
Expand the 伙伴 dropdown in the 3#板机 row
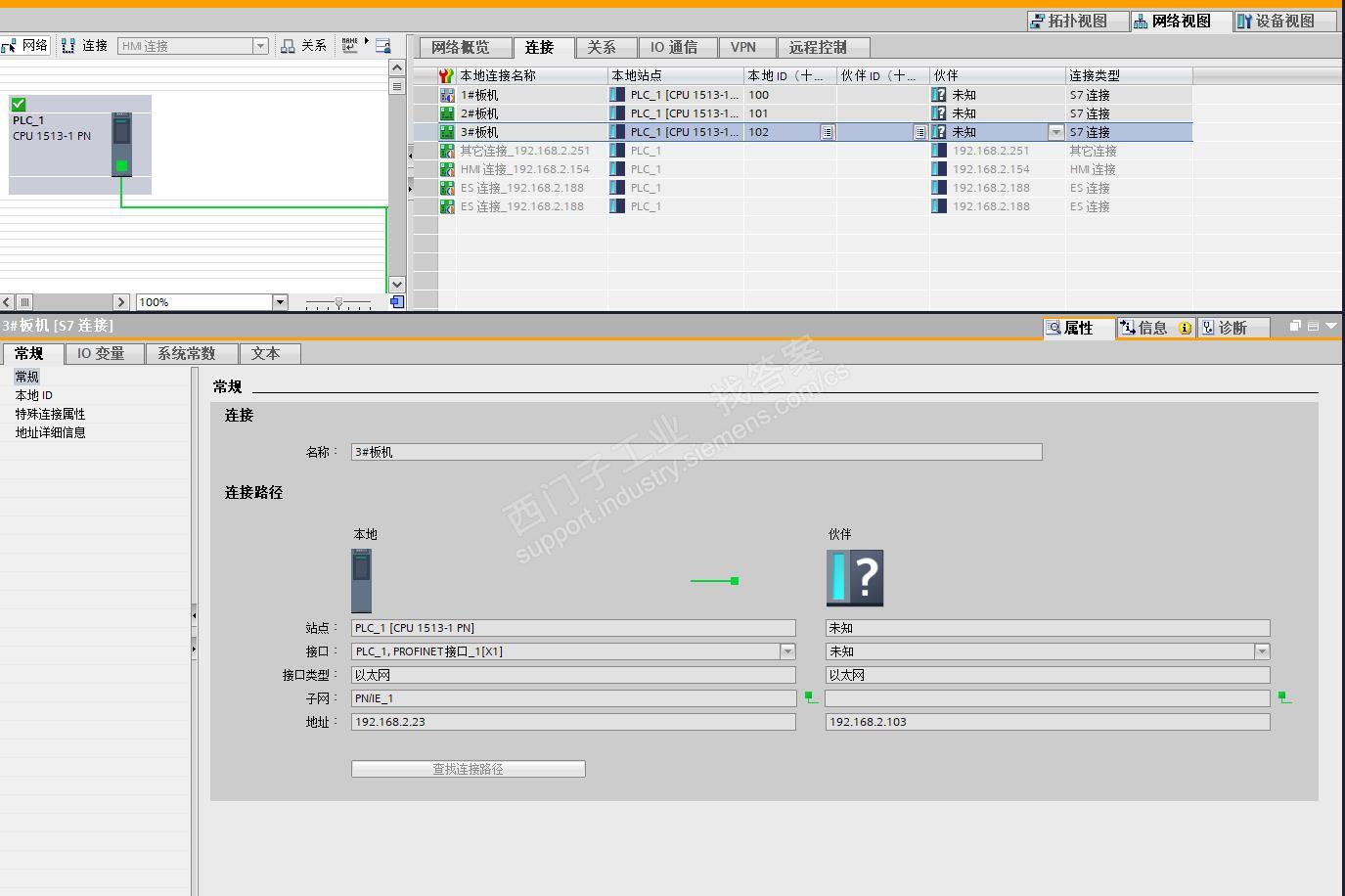coord(1055,132)
